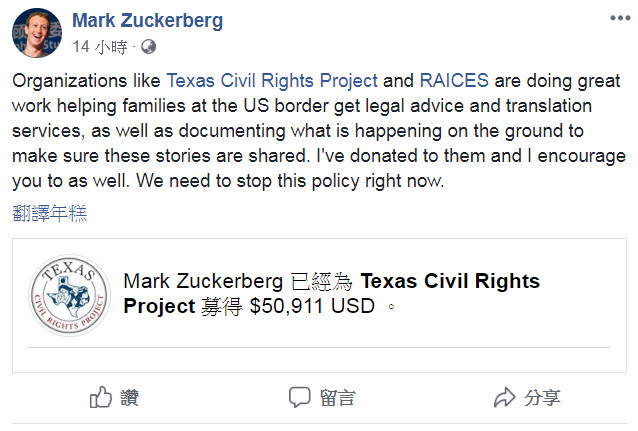Screen dimensions: 638x431
Task: Click the share arrow icon
Action: (x=504, y=397)
